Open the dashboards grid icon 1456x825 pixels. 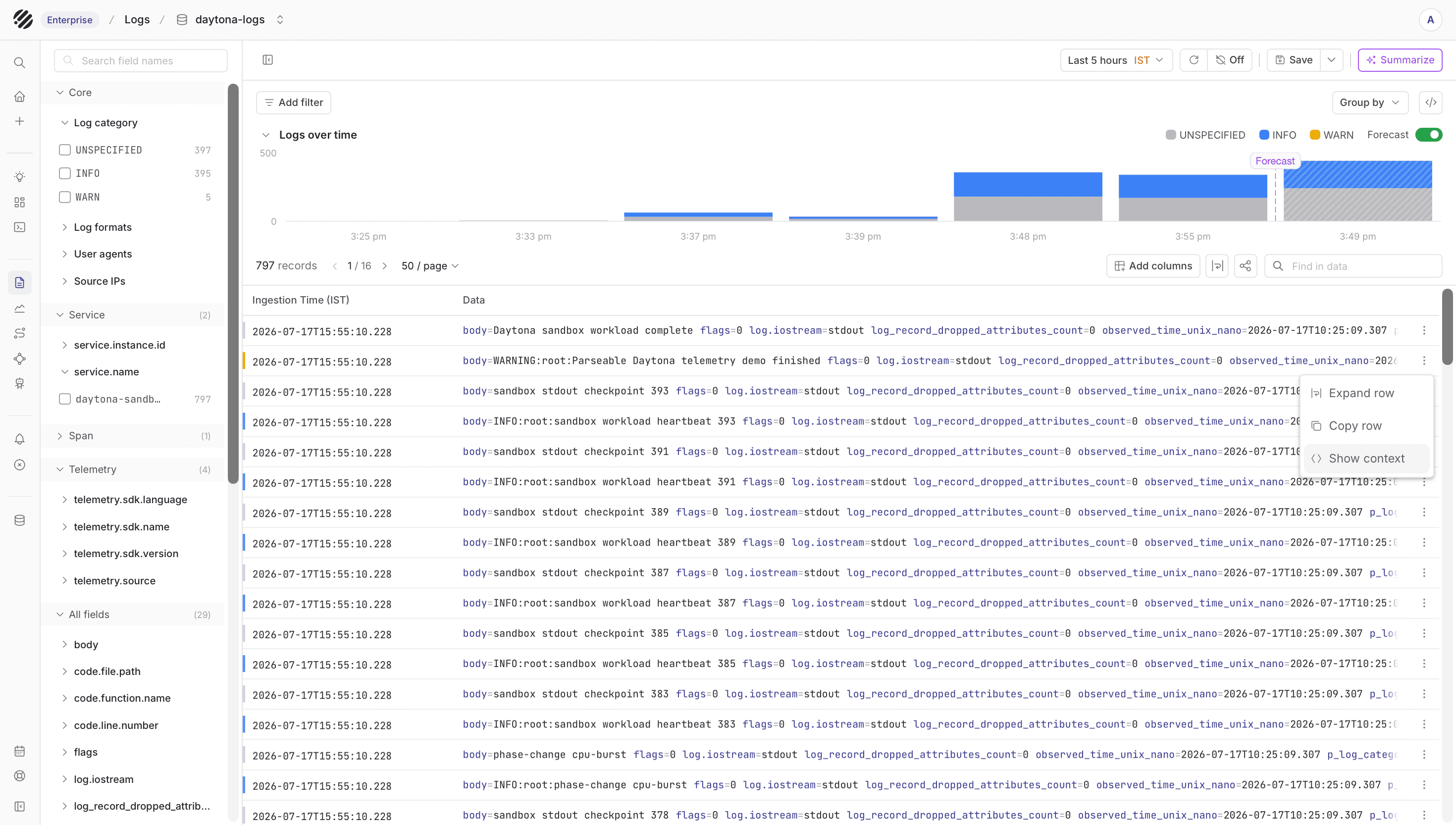(20, 202)
